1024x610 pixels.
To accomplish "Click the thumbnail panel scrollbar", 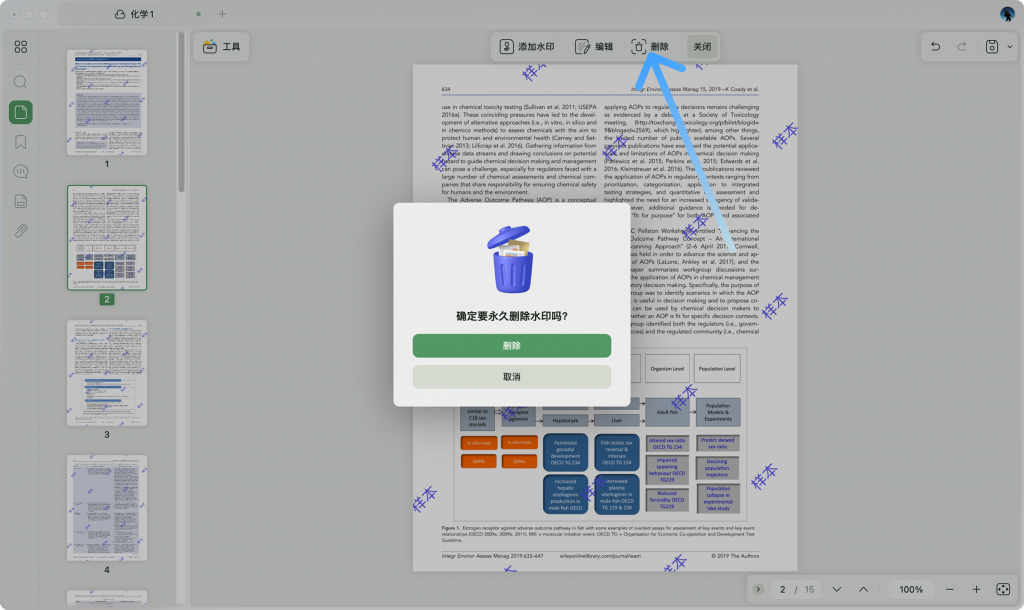I will pos(182,112).
